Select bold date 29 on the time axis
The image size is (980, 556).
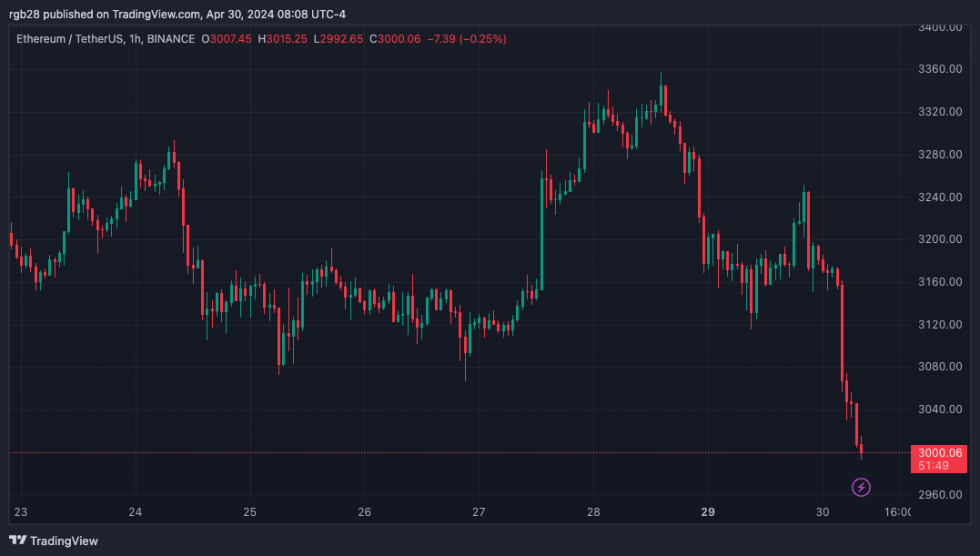(x=708, y=513)
